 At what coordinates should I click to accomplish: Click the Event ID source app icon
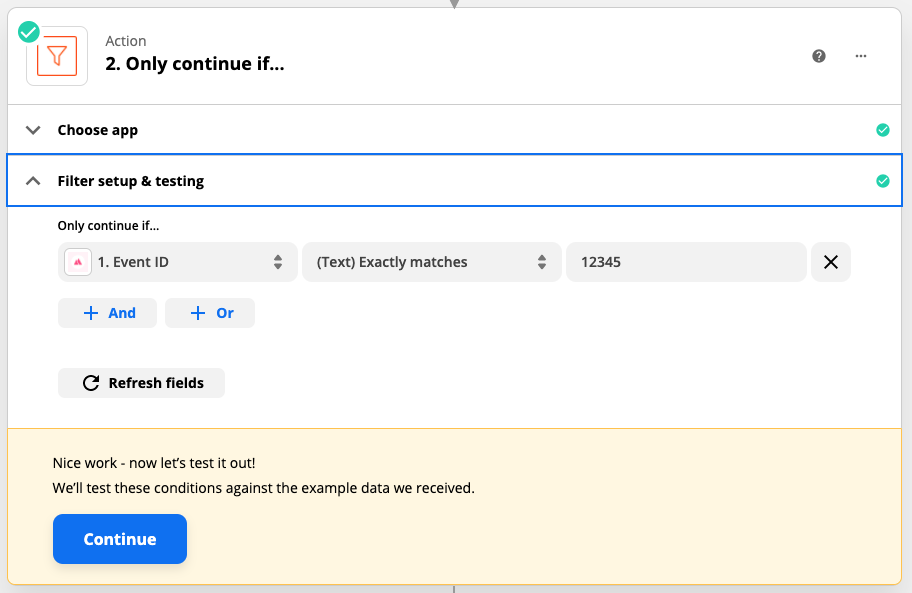[x=78, y=262]
